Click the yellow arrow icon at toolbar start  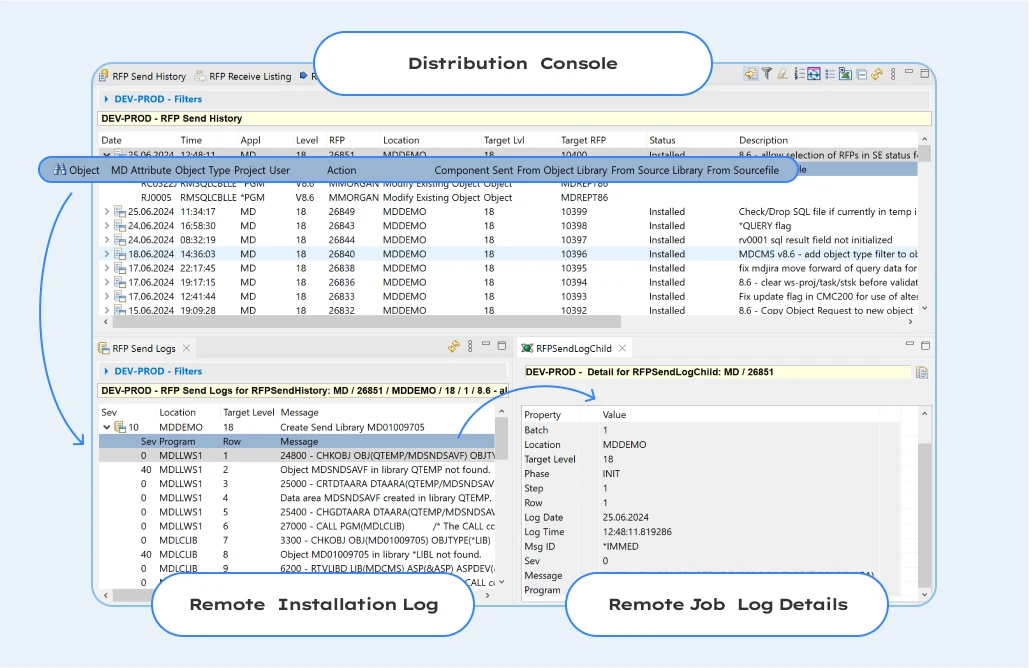(750, 74)
